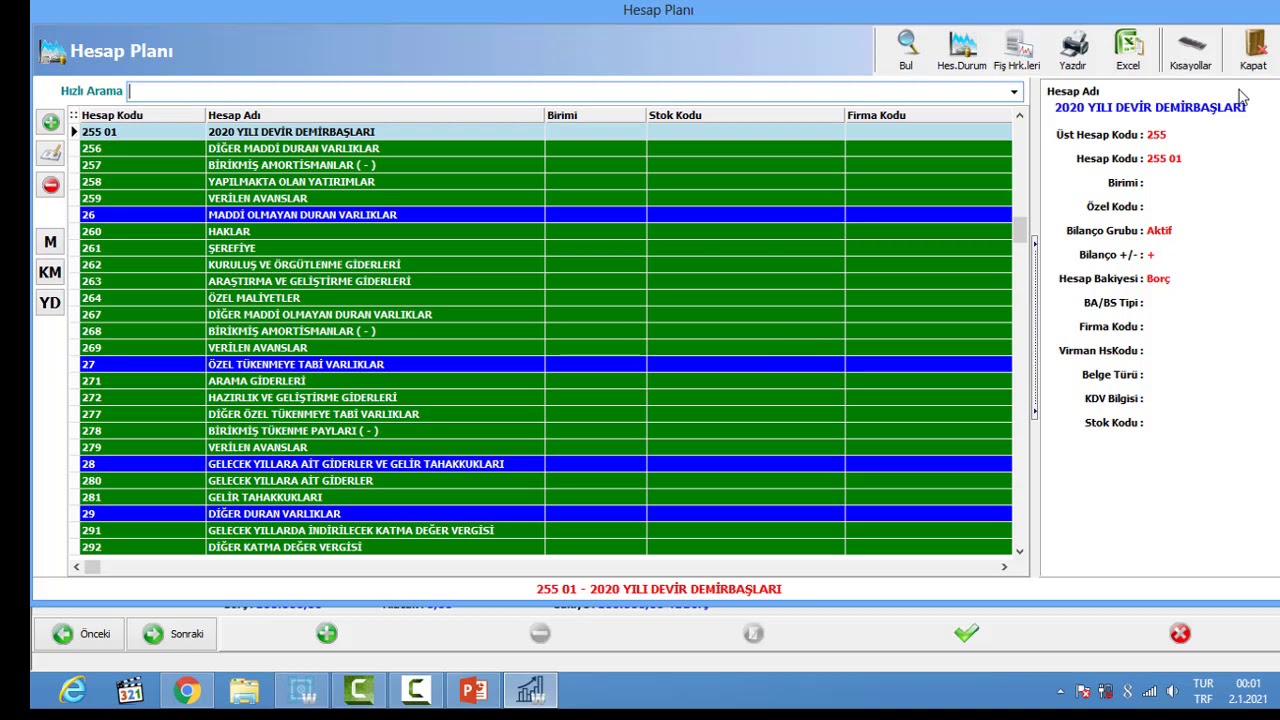
Task: Click the edit record icon in left sidebar
Action: pos(50,153)
